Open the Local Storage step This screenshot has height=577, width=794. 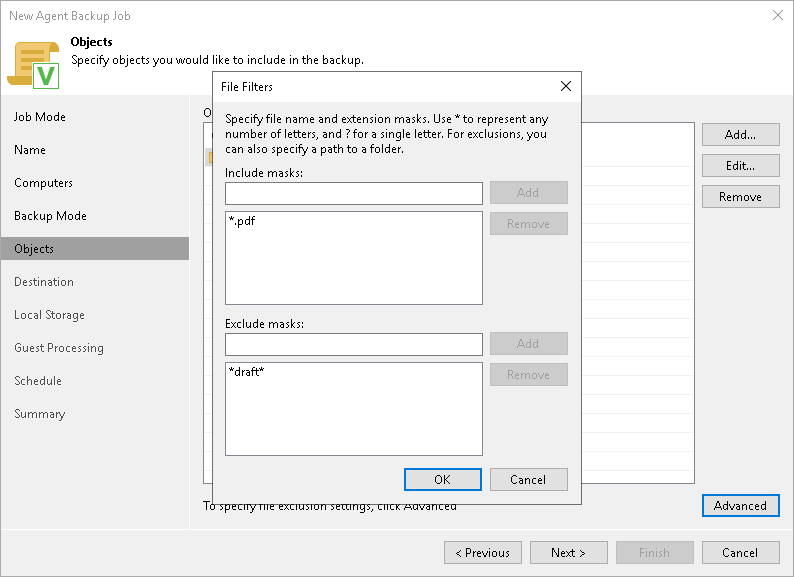(x=49, y=315)
